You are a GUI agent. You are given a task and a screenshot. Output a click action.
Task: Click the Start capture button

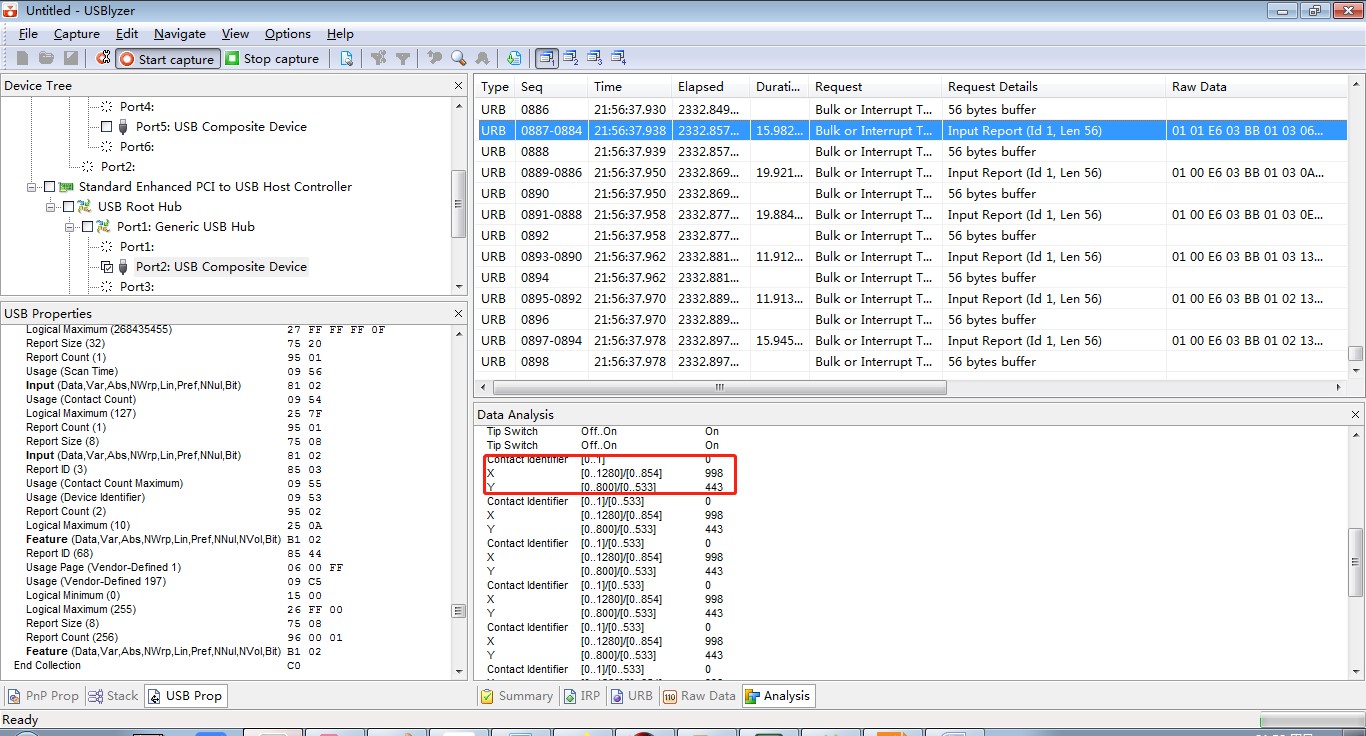167,58
